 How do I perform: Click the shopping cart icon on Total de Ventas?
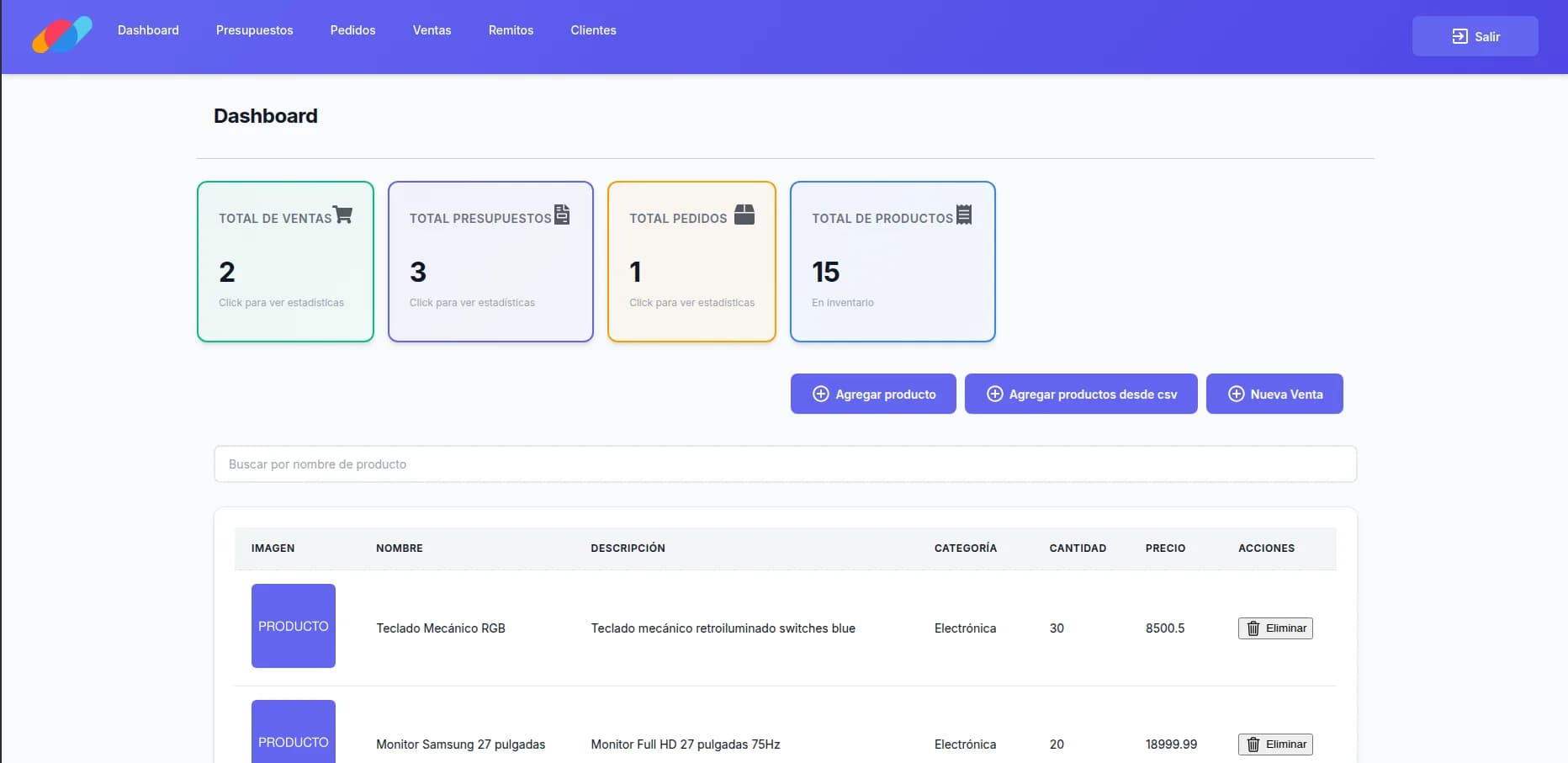(343, 215)
